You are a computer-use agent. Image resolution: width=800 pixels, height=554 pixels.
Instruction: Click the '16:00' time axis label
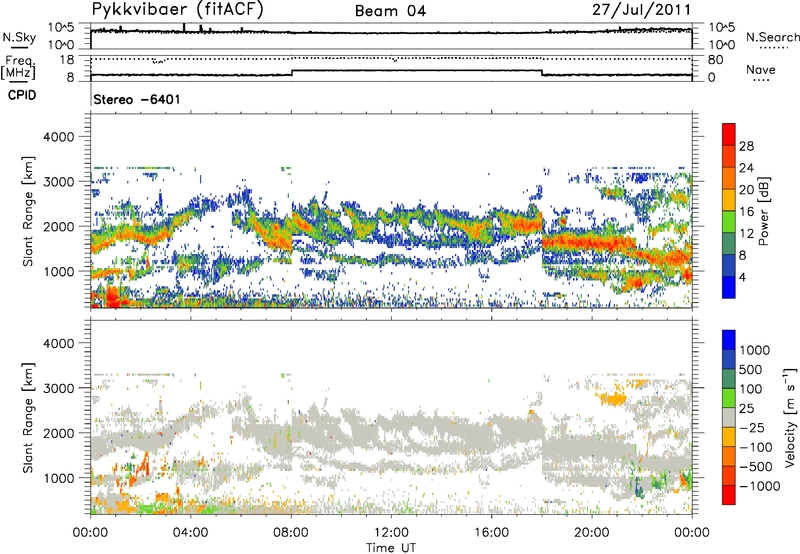pyautogui.click(x=491, y=533)
